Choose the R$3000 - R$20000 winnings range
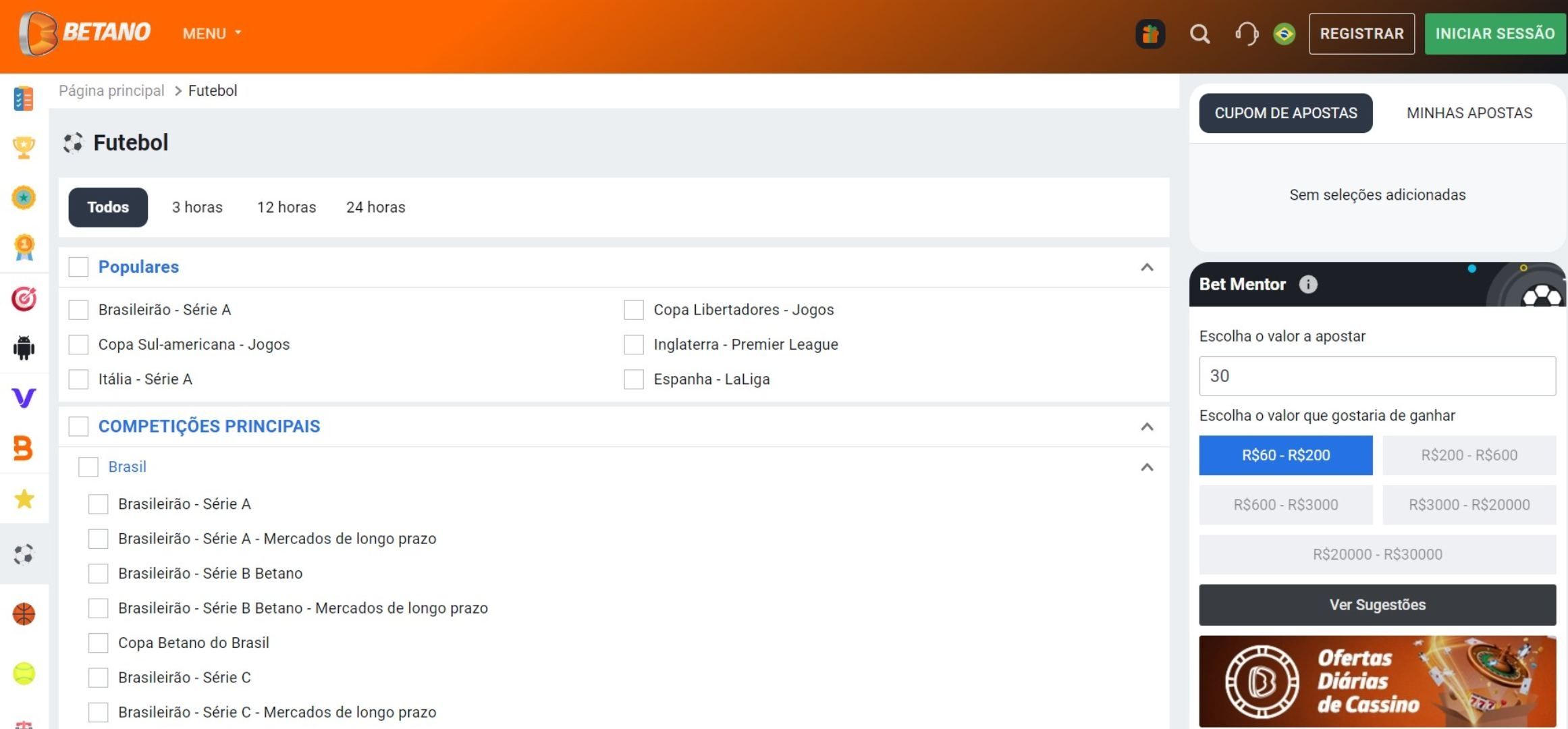 click(1469, 505)
